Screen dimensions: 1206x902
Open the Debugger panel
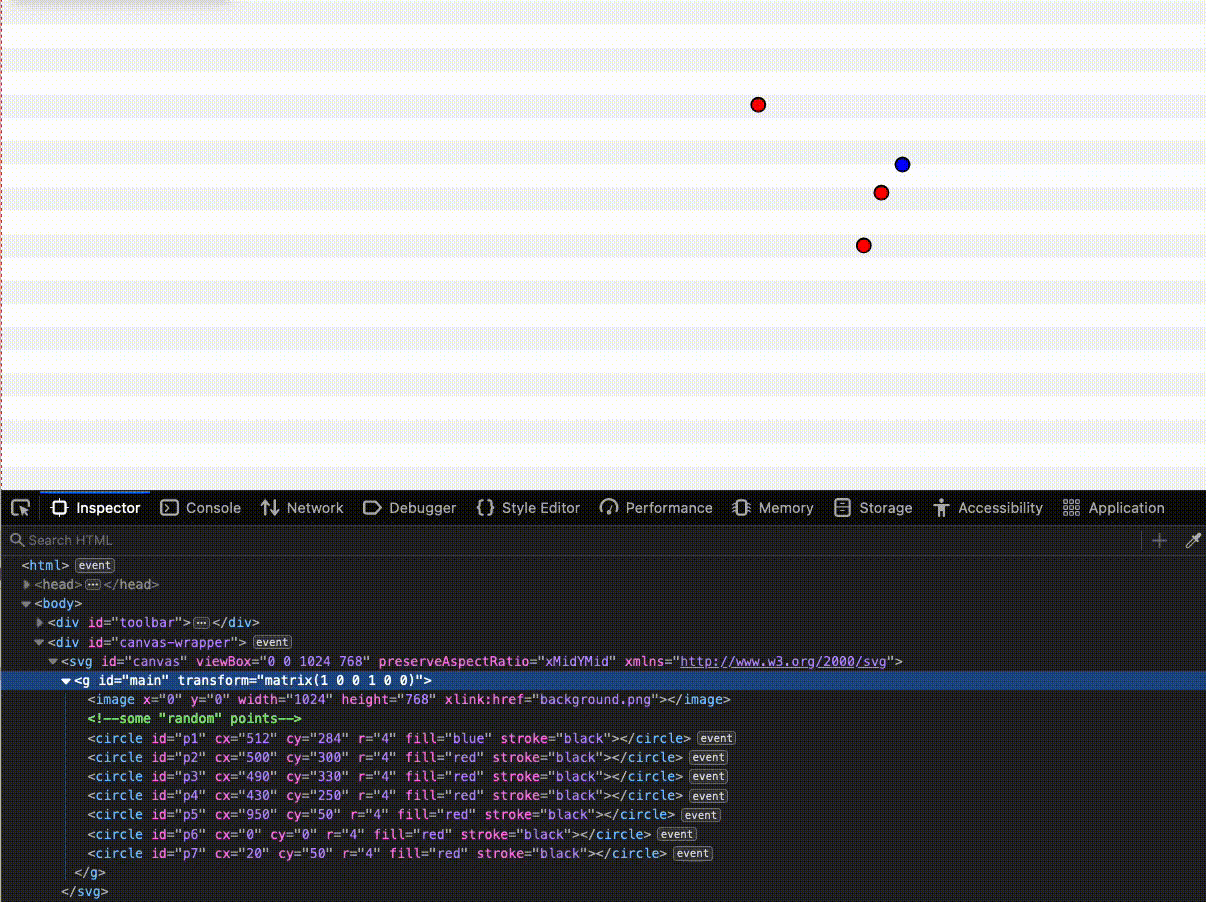tap(410, 507)
